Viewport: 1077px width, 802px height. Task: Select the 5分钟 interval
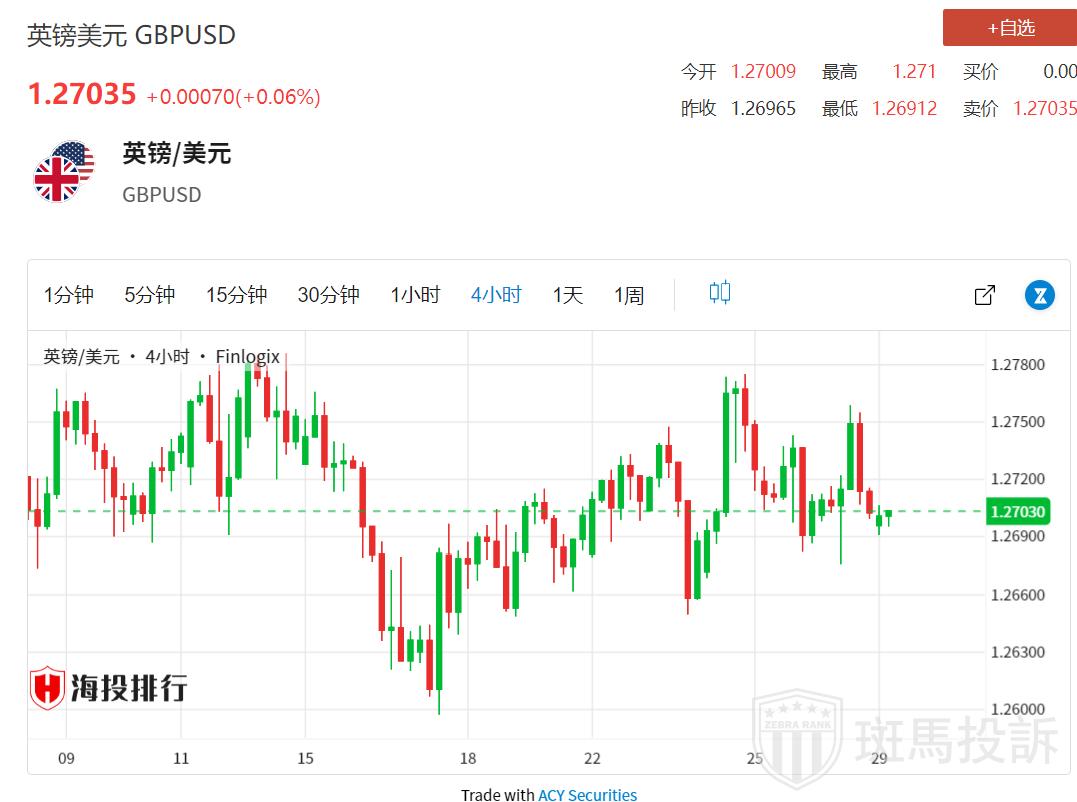click(x=150, y=295)
